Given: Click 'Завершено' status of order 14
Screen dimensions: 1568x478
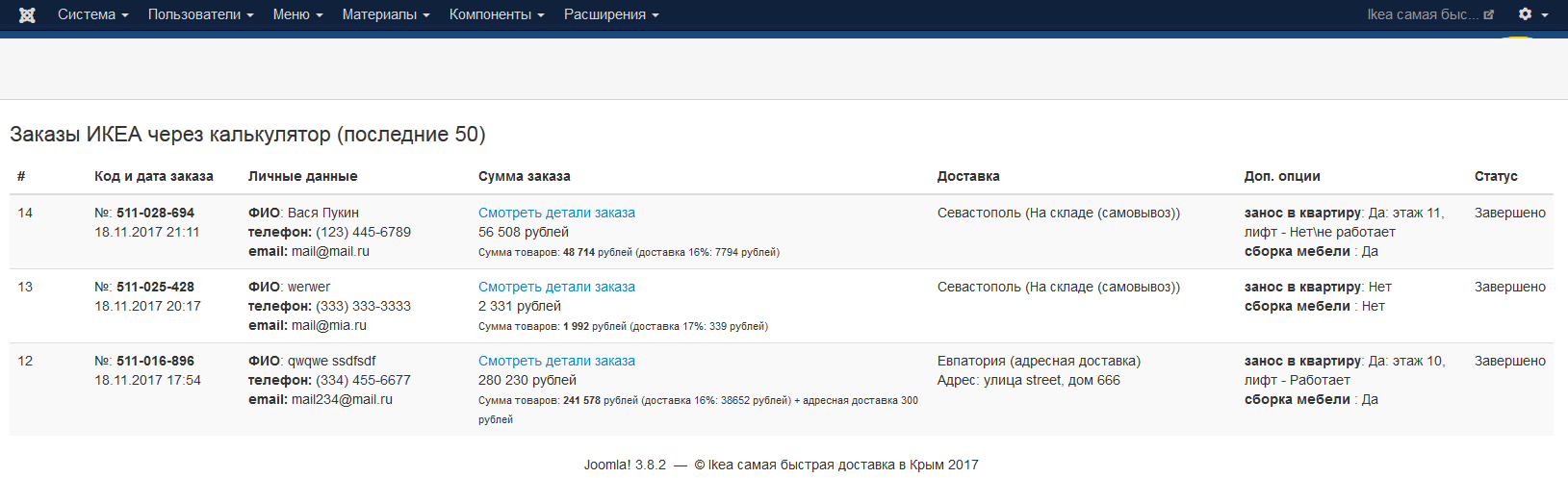Looking at the screenshot, I should point(1510,213).
